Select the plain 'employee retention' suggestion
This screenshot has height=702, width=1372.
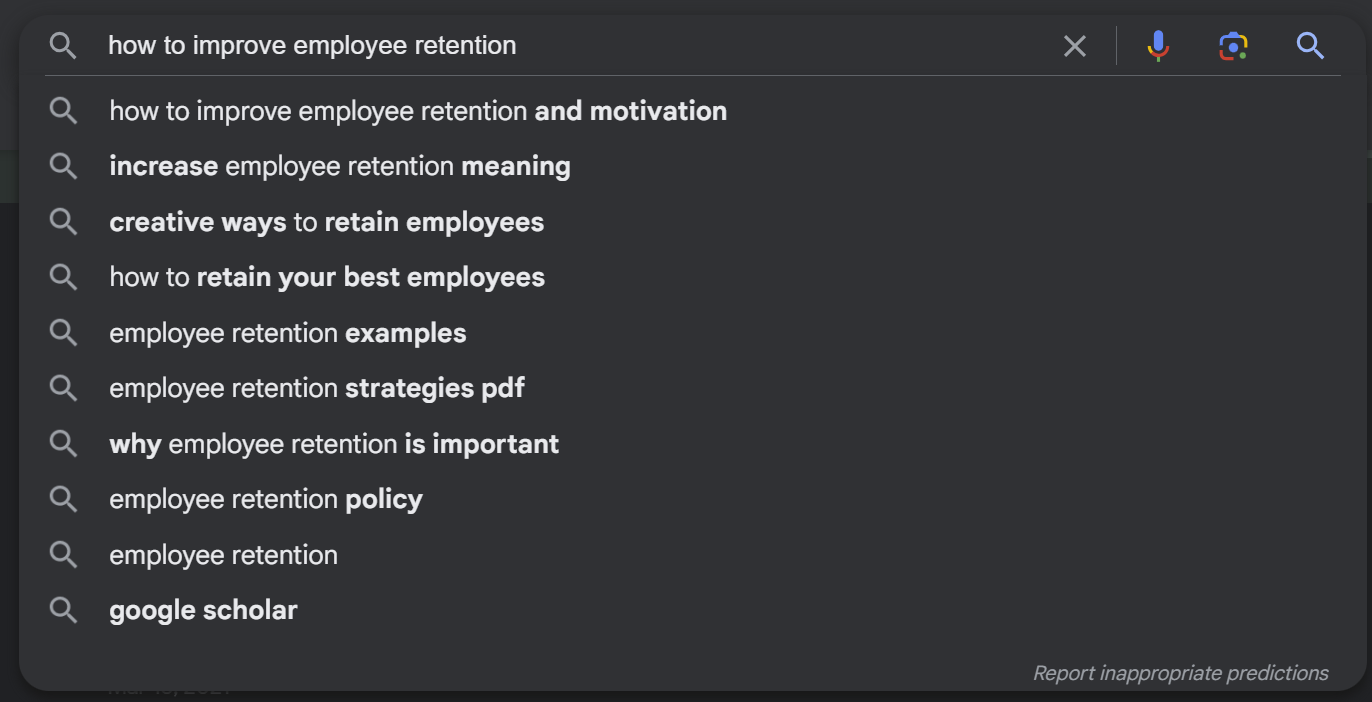coord(224,555)
